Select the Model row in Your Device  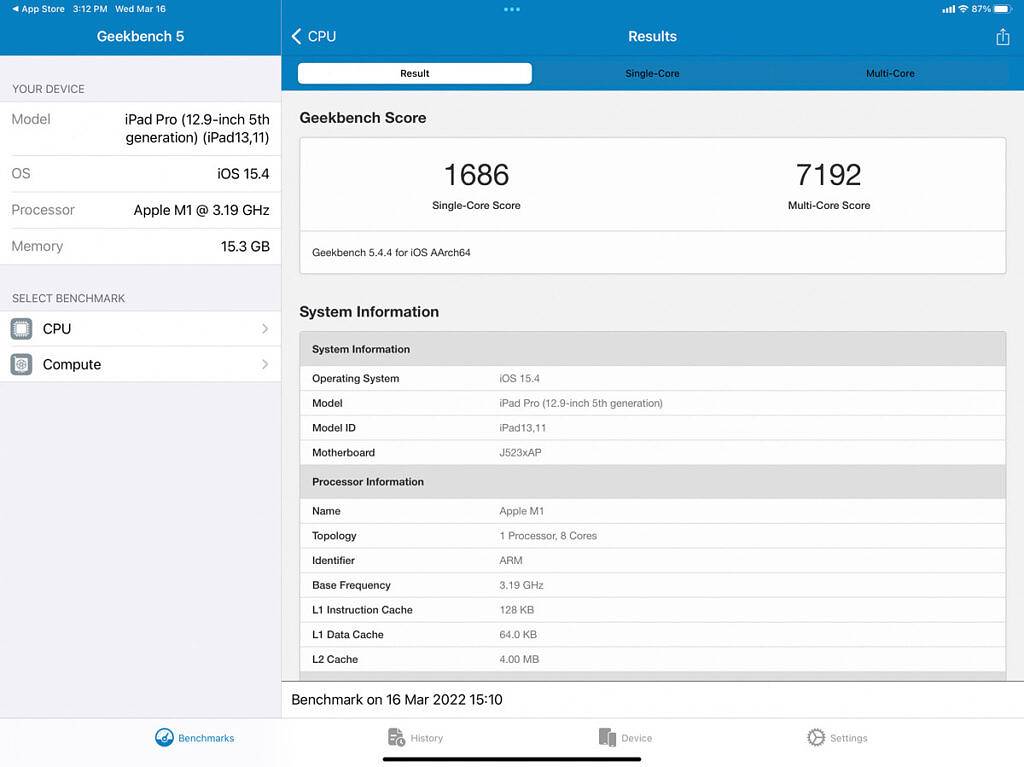[x=140, y=128]
